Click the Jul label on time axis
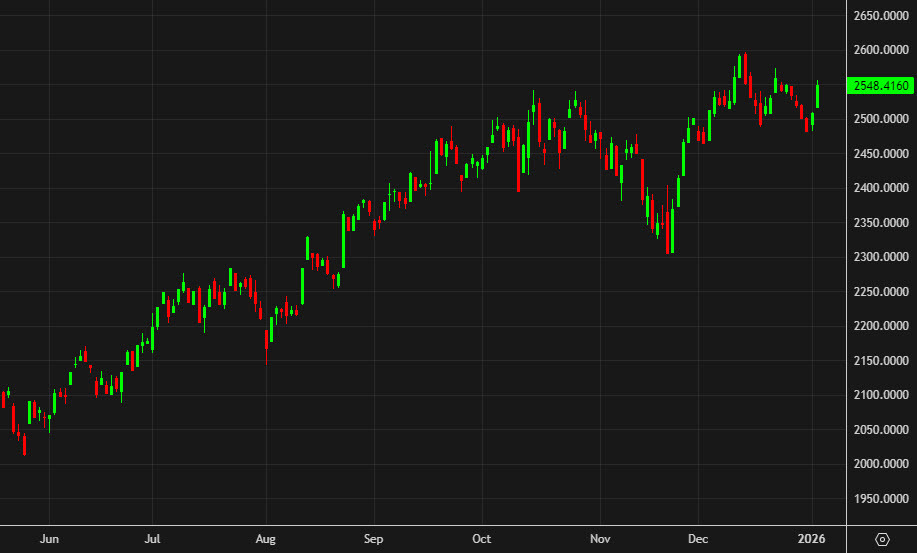The width and height of the screenshot is (917, 553). click(x=152, y=539)
